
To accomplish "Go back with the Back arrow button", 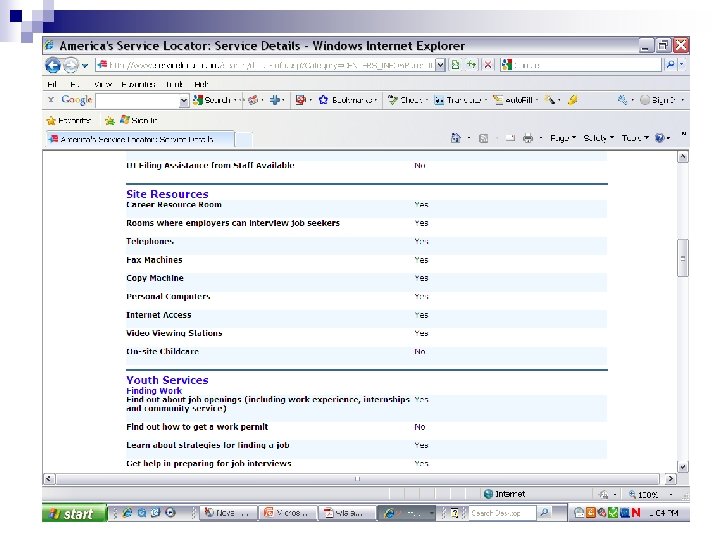I will pos(53,65).
